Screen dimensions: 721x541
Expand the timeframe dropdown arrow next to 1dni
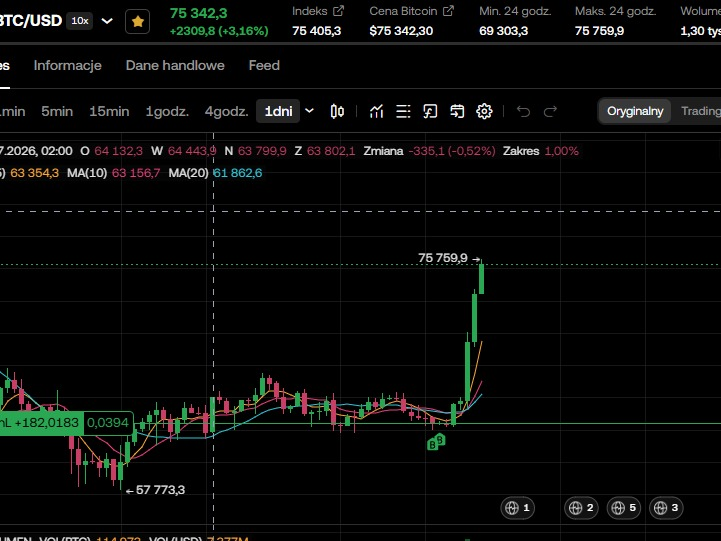[309, 111]
